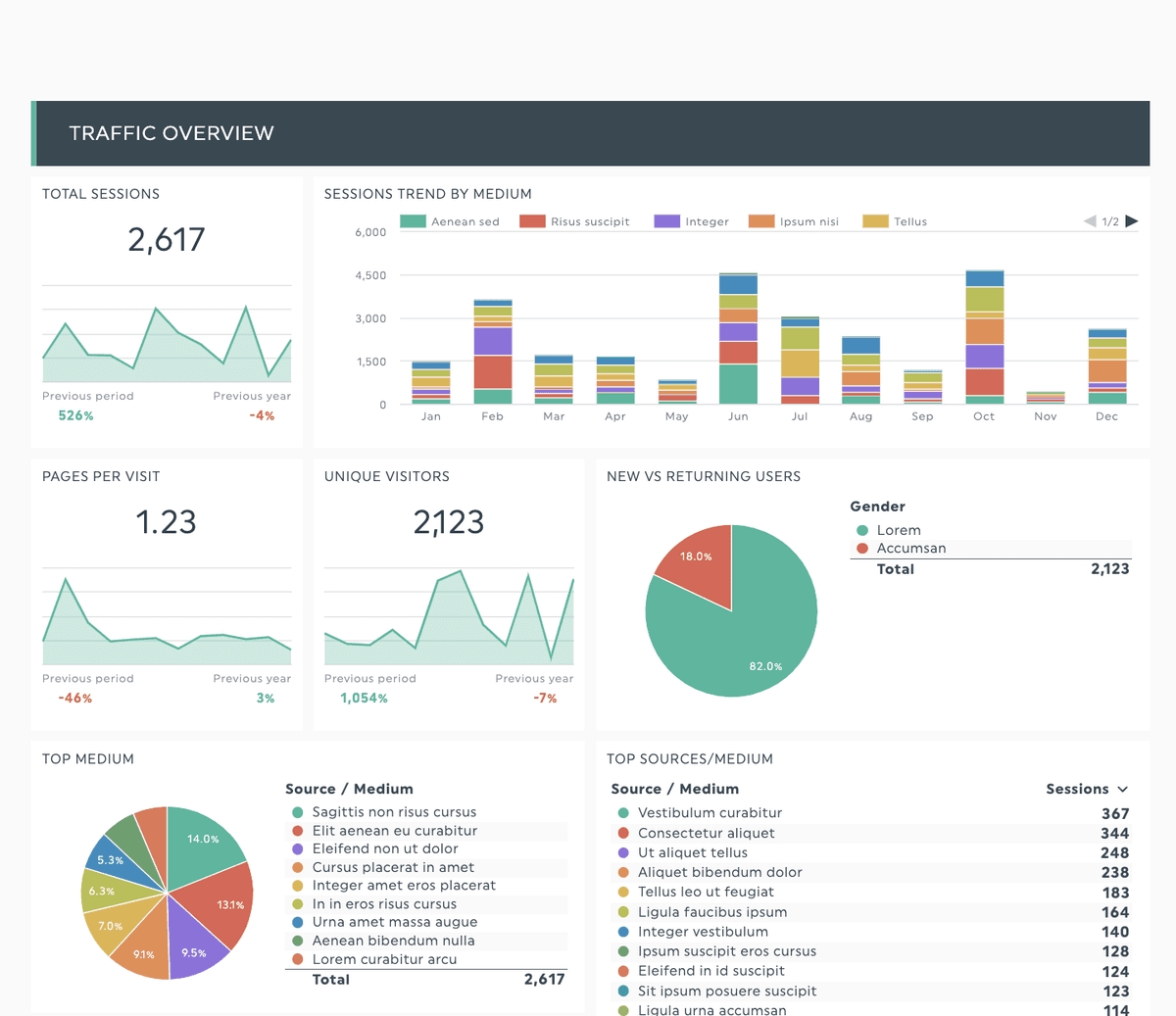Select Ut aliquet tellus source row
Screen dimensions: 1176x1016
click(871, 852)
